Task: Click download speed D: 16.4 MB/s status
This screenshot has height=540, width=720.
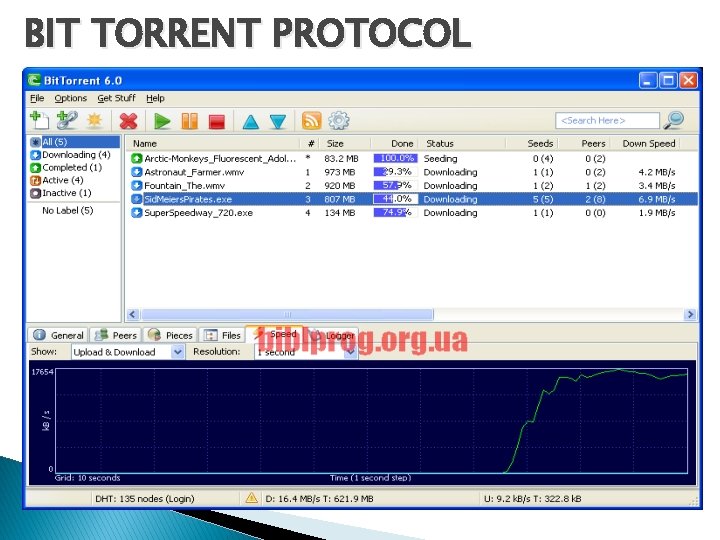Action: click(319, 499)
